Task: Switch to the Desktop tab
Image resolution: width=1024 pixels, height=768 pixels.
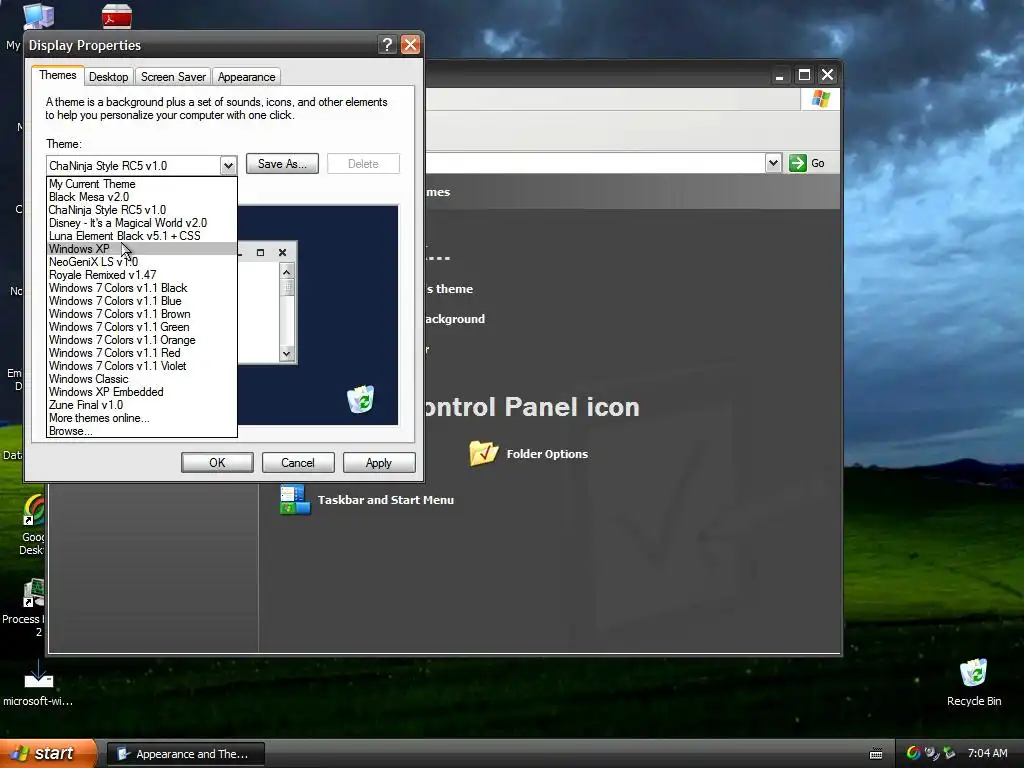Action: pos(108,76)
